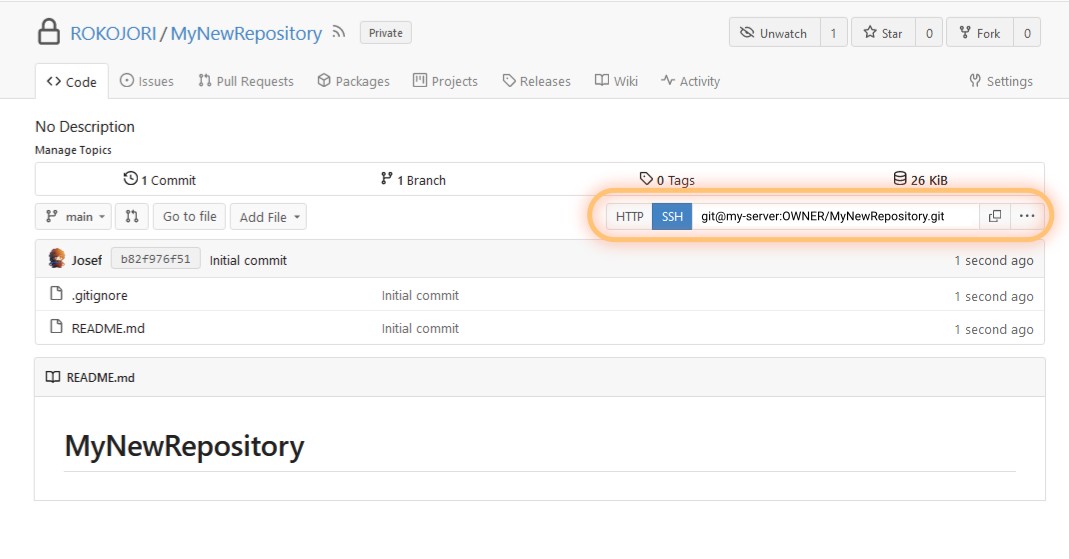Click the README.md file icon in list

[x=57, y=328]
